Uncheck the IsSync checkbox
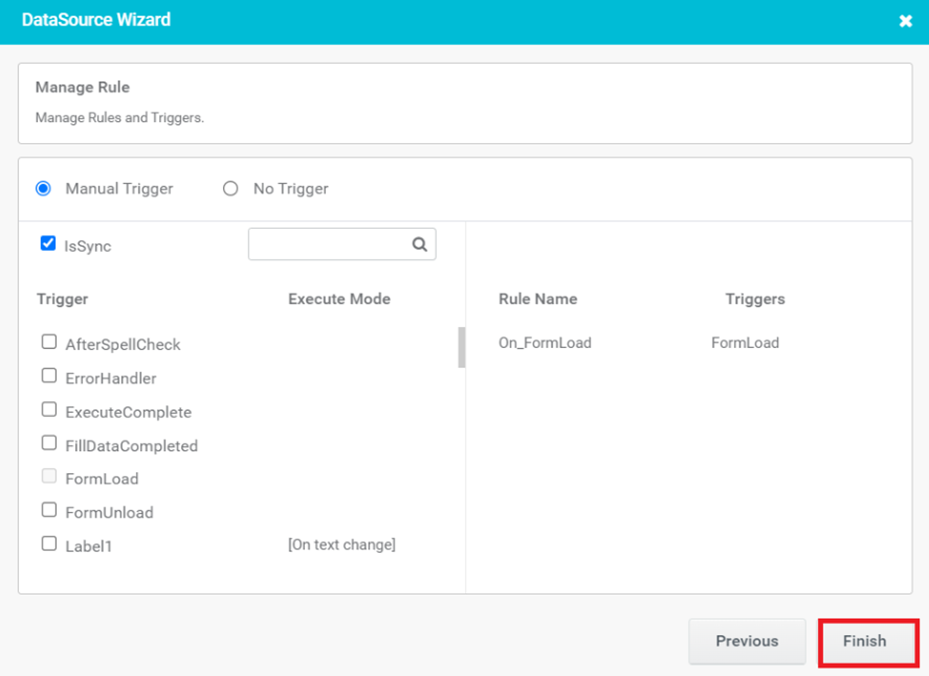The image size is (929, 676). point(48,244)
